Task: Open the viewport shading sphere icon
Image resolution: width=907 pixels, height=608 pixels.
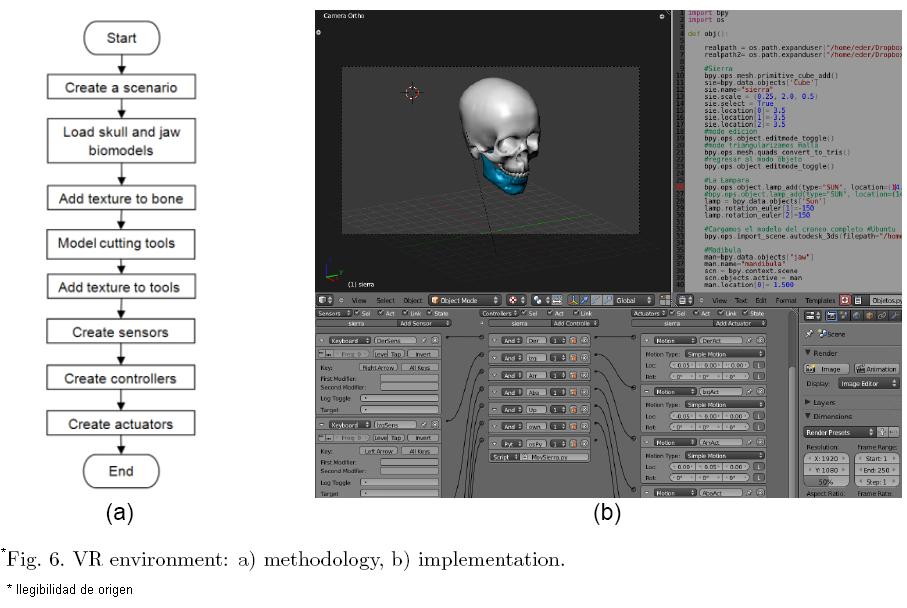Action: pos(515,299)
